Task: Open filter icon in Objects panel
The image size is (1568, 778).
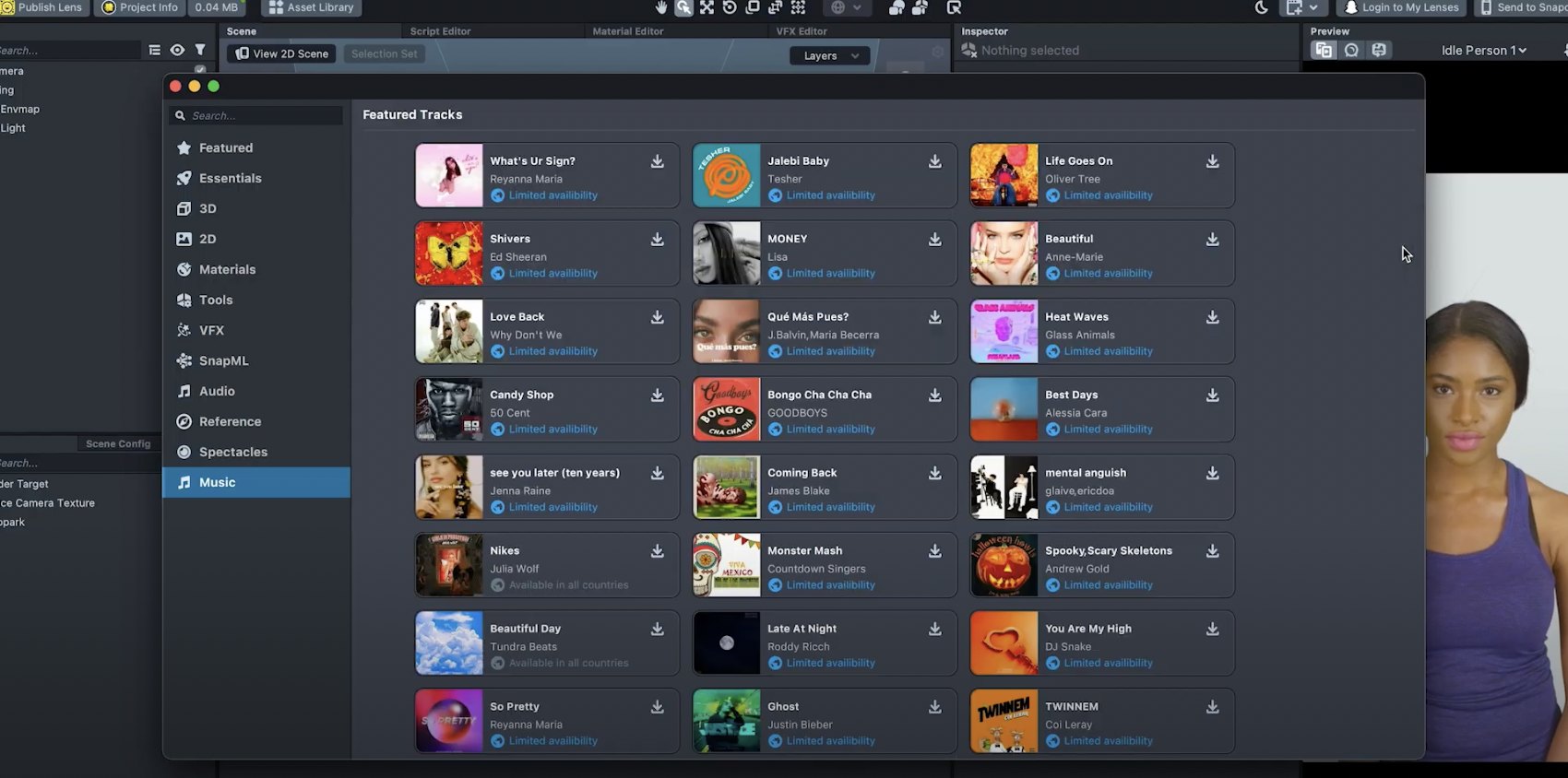Action: coord(200,50)
